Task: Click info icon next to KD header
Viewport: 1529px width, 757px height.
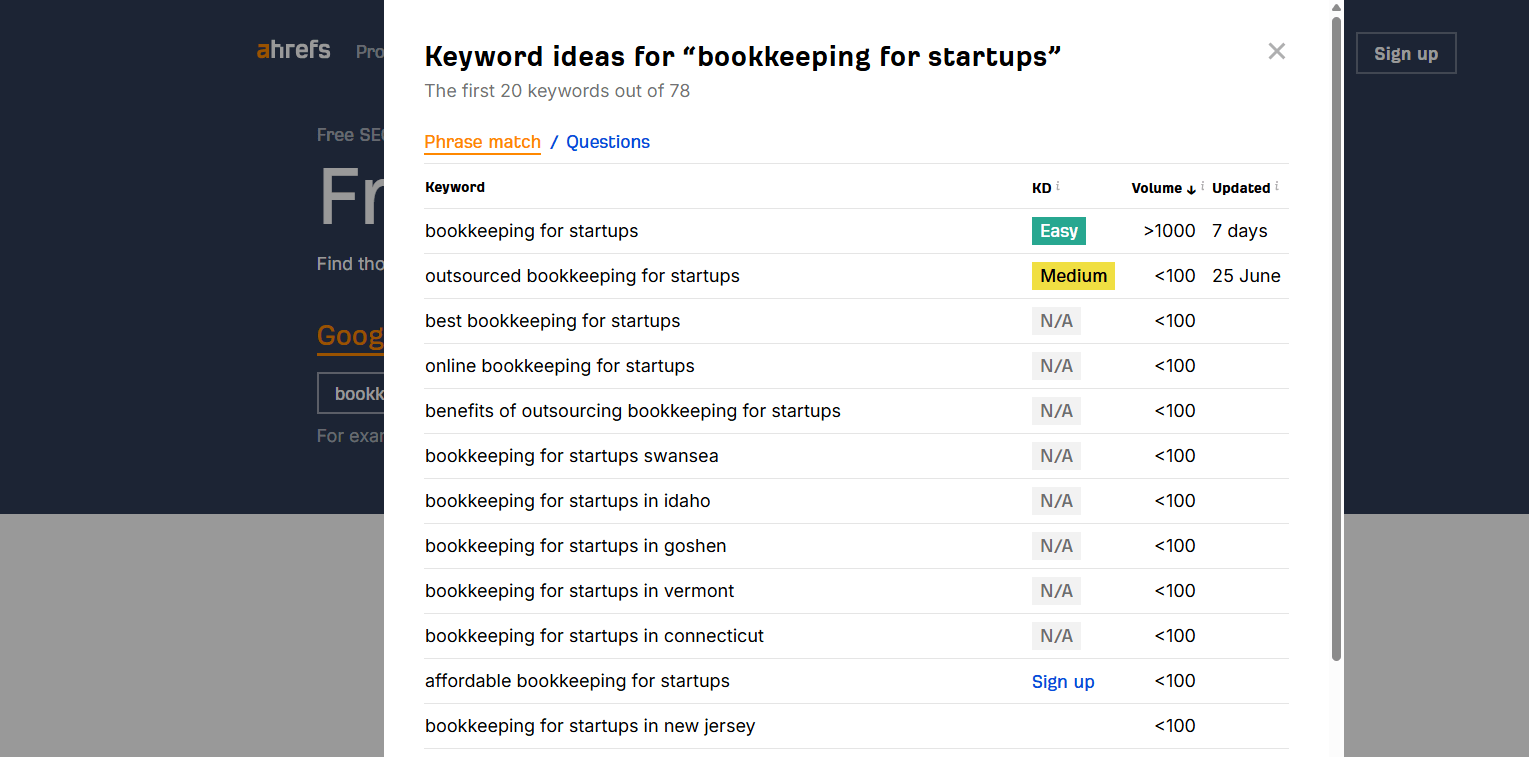Action: 1058,186
